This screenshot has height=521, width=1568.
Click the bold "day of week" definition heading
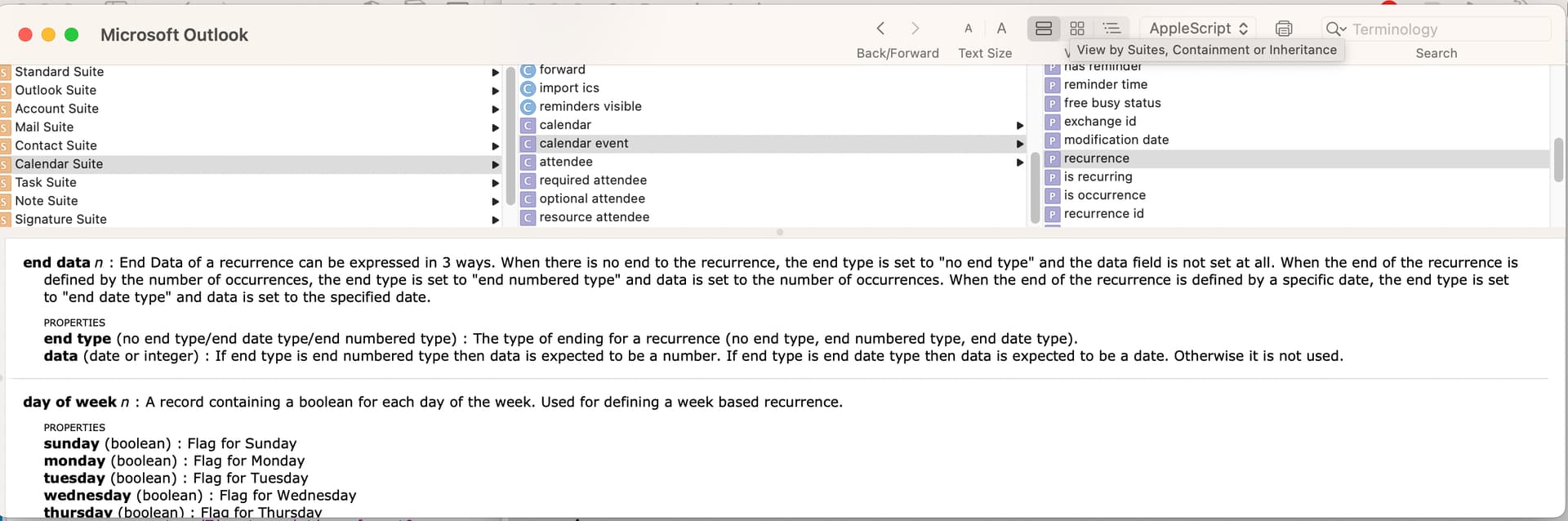coord(69,402)
